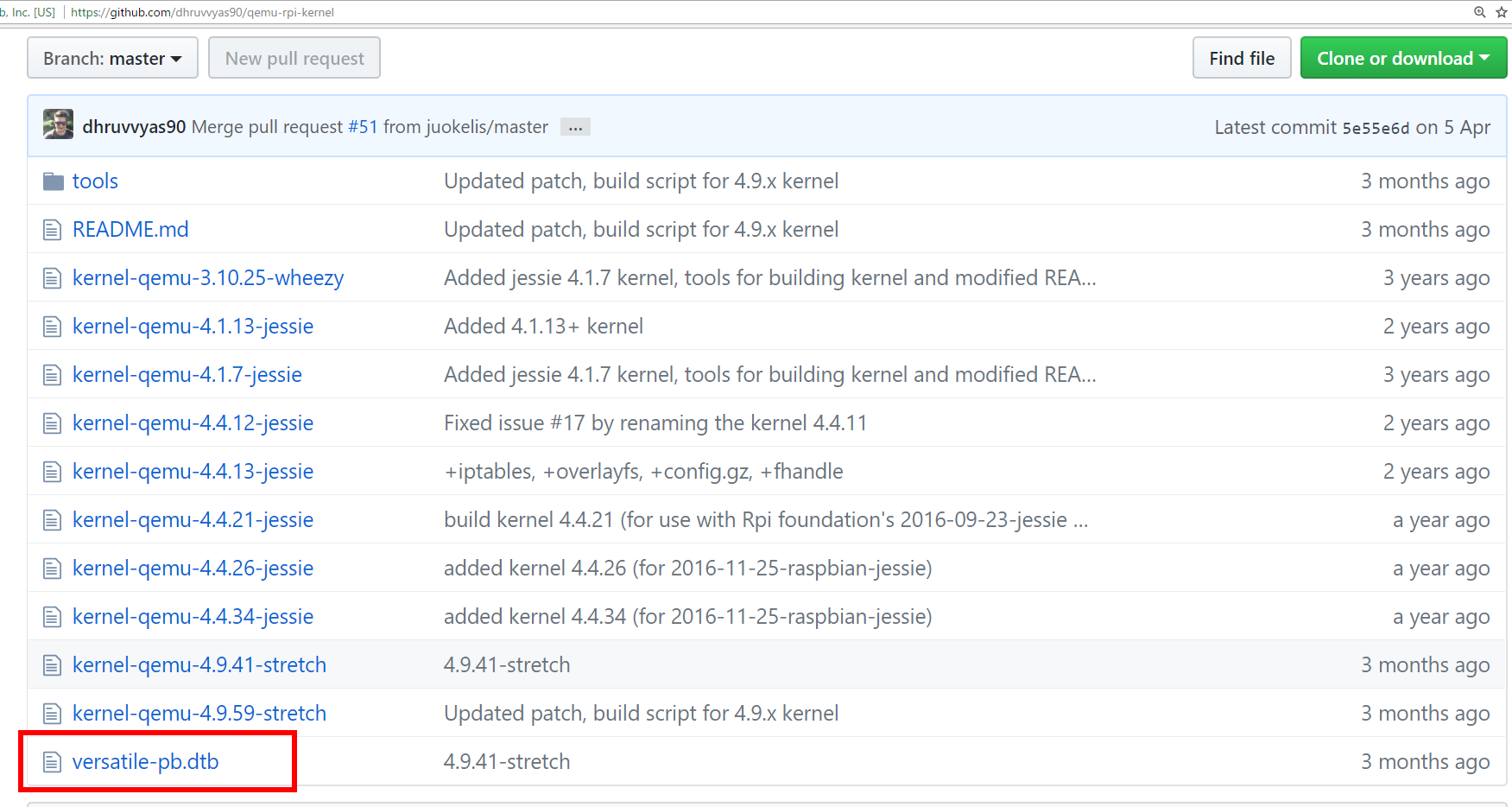
Task: Click 'a year ago' for kernel-qemu-4.4.21-jessie
Action: (1441, 519)
